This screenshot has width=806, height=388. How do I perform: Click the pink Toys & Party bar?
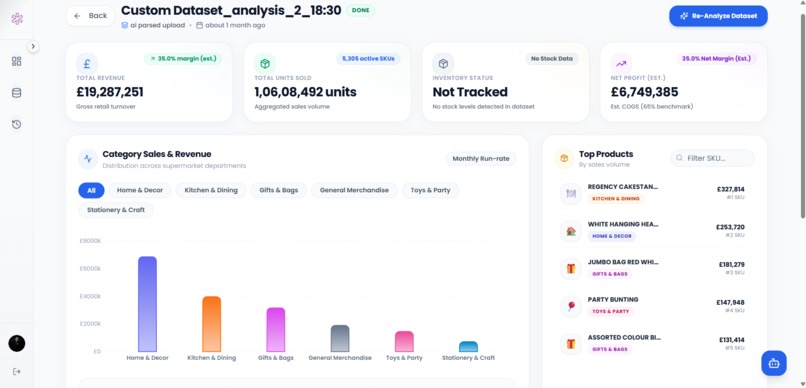click(x=404, y=342)
